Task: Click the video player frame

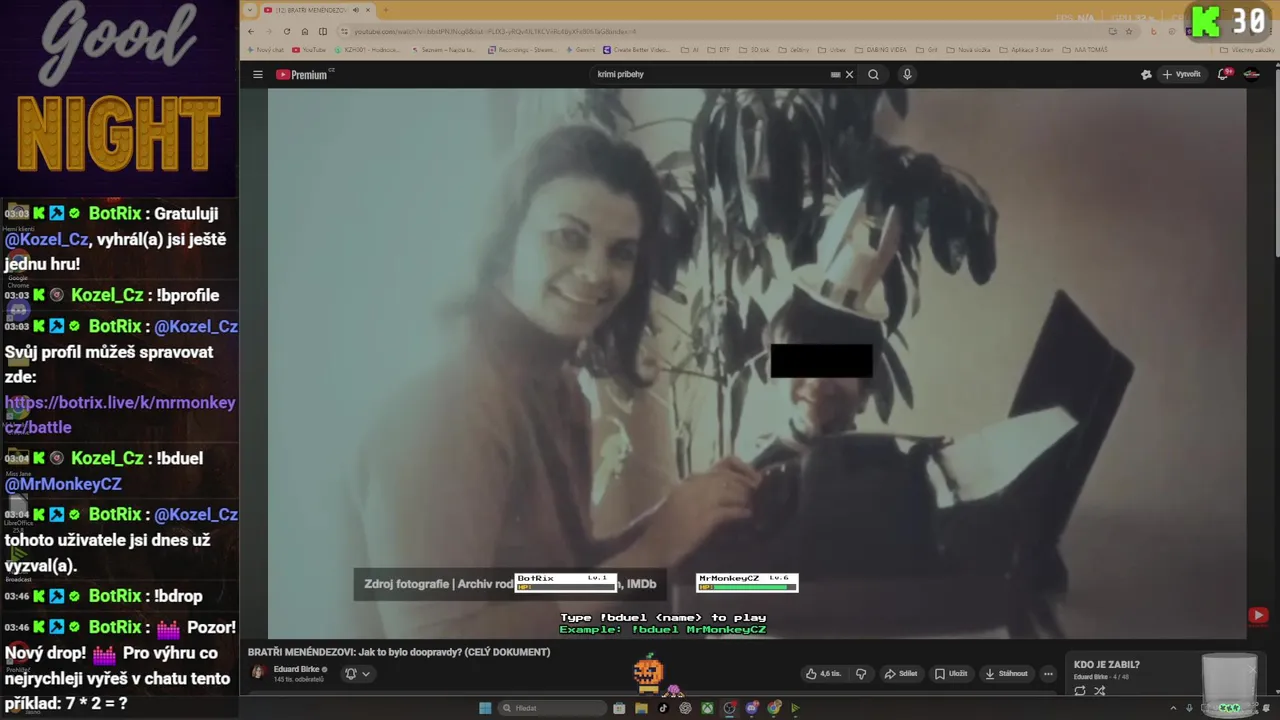Action: [x=757, y=363]
